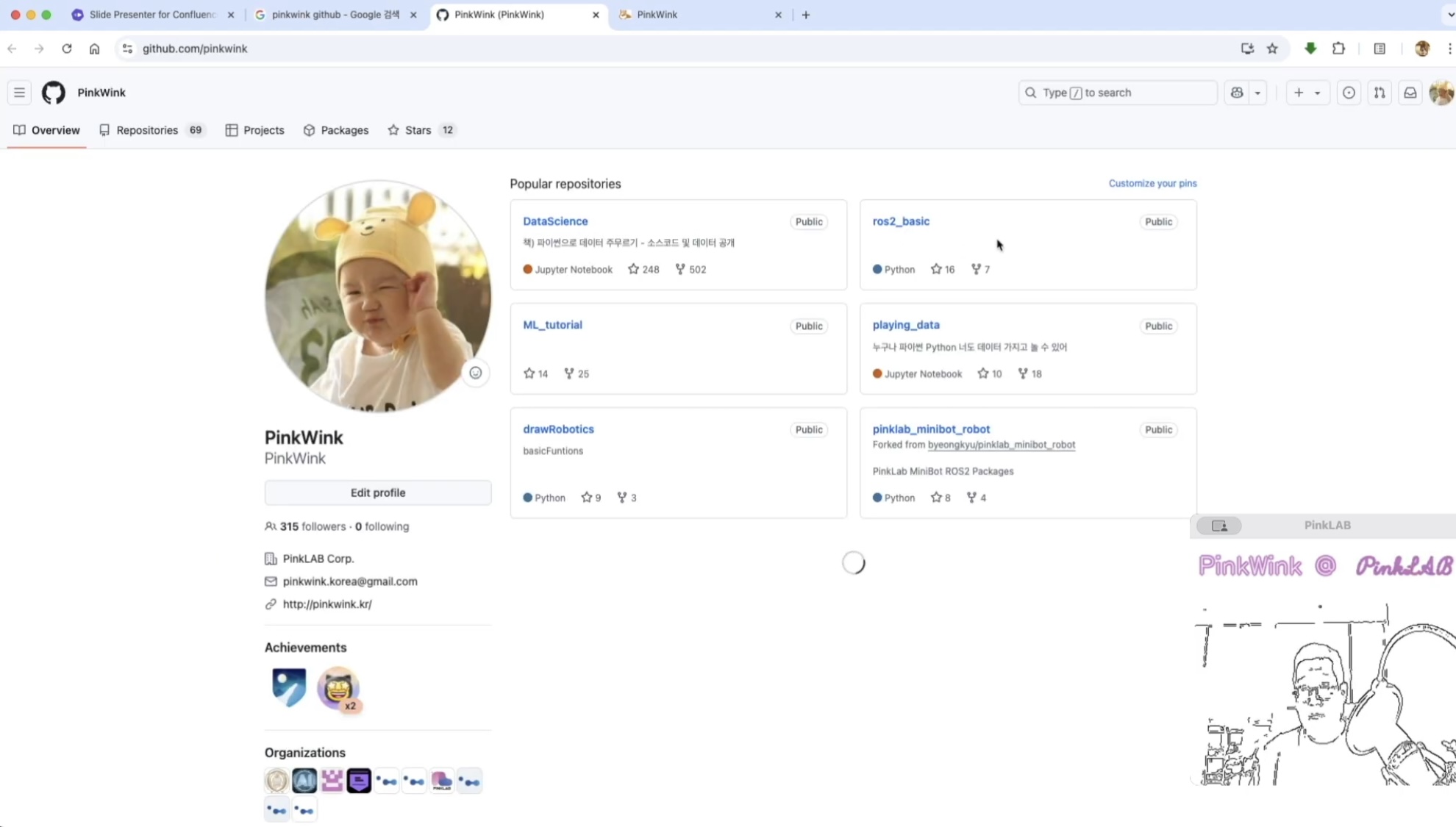The height and width of the screenshot is (827, 1456).
Task: Open the Copilot chat icon
Action: tap(1237, 93)
